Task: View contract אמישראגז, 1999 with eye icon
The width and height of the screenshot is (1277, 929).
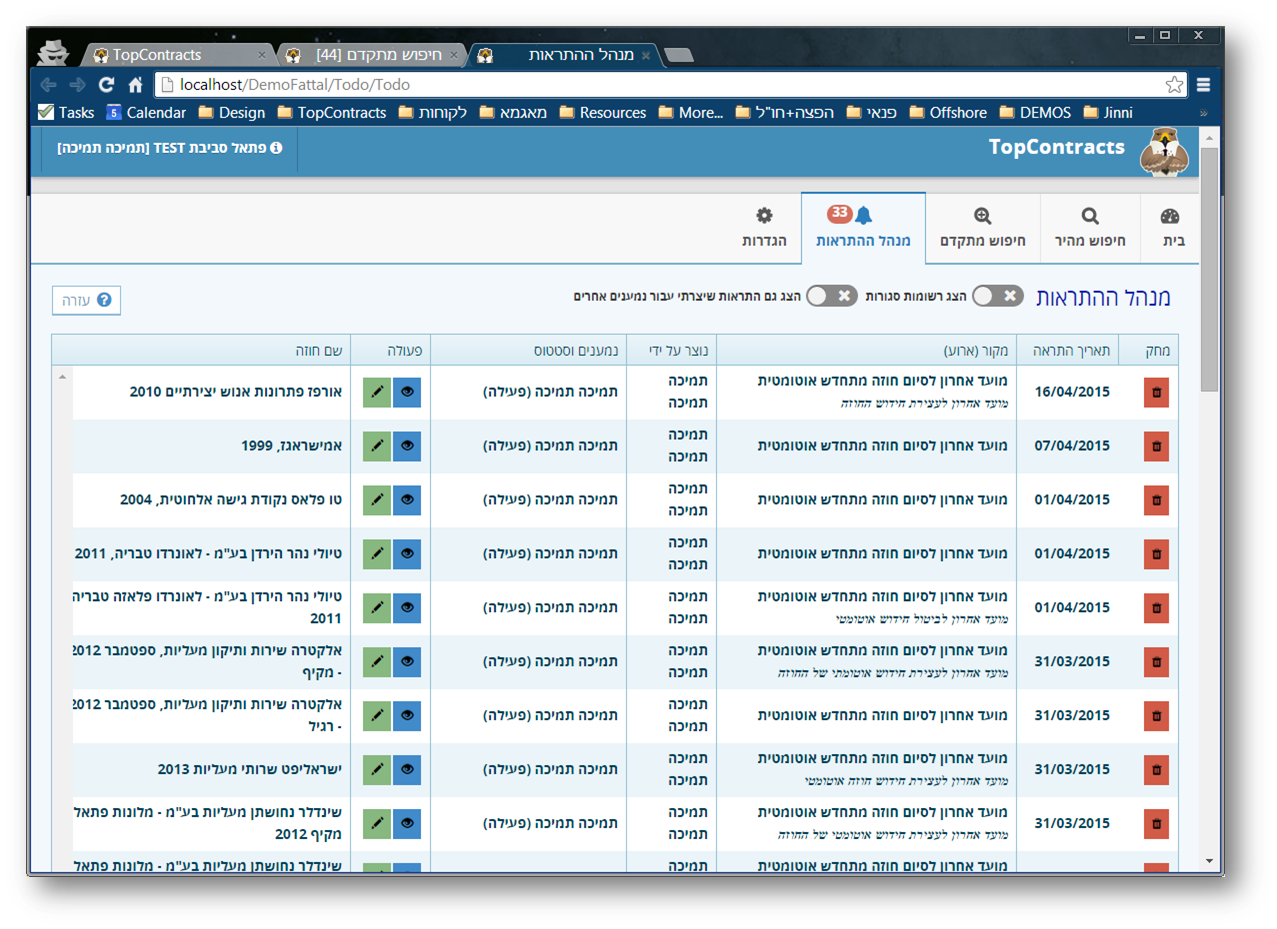Action: 407,447
